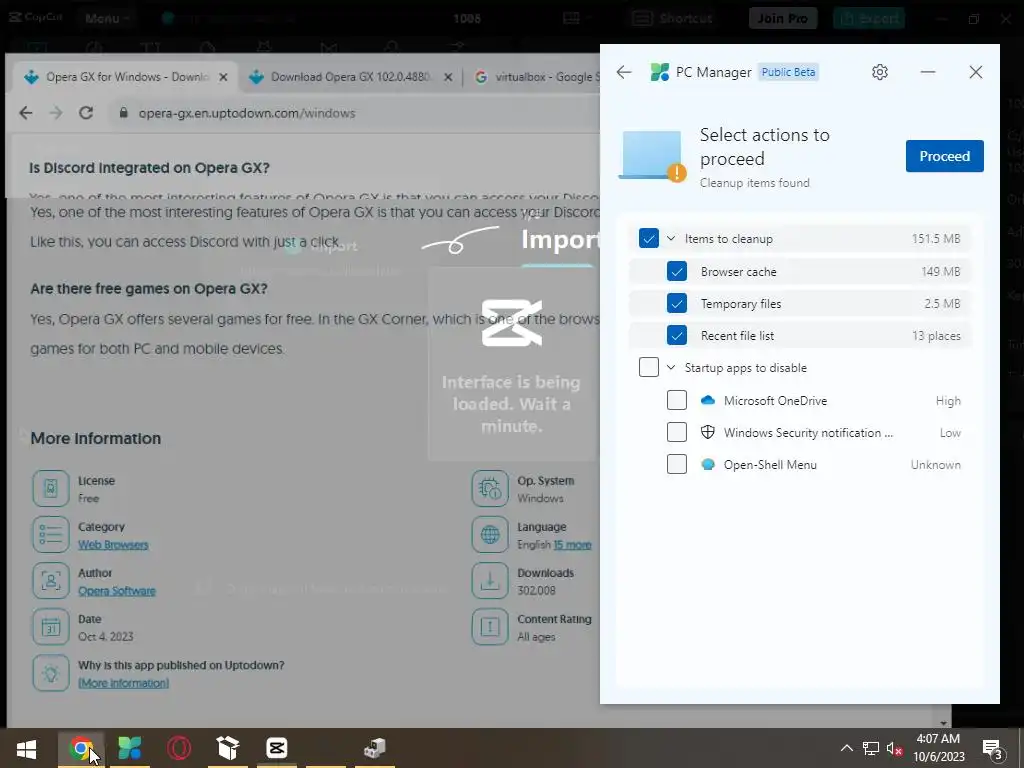
Task: Click the Downloads icon
Action: 490,581
